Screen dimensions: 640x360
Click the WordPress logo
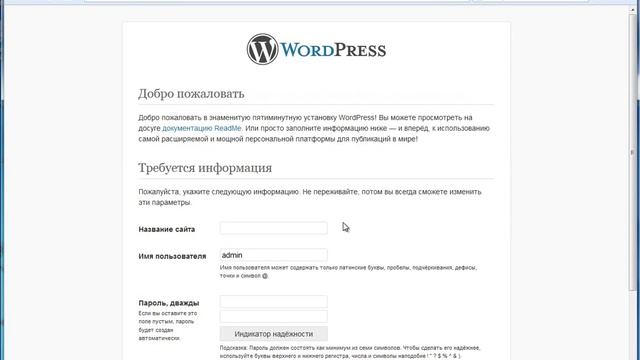click(316, 49)
